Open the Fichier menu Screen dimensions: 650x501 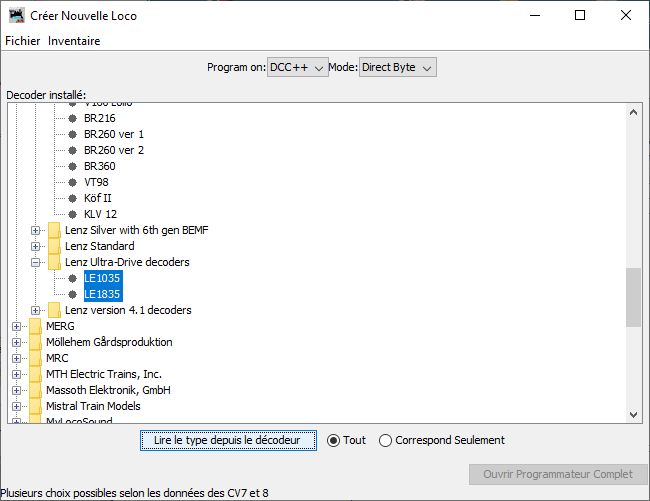point(22,41)
